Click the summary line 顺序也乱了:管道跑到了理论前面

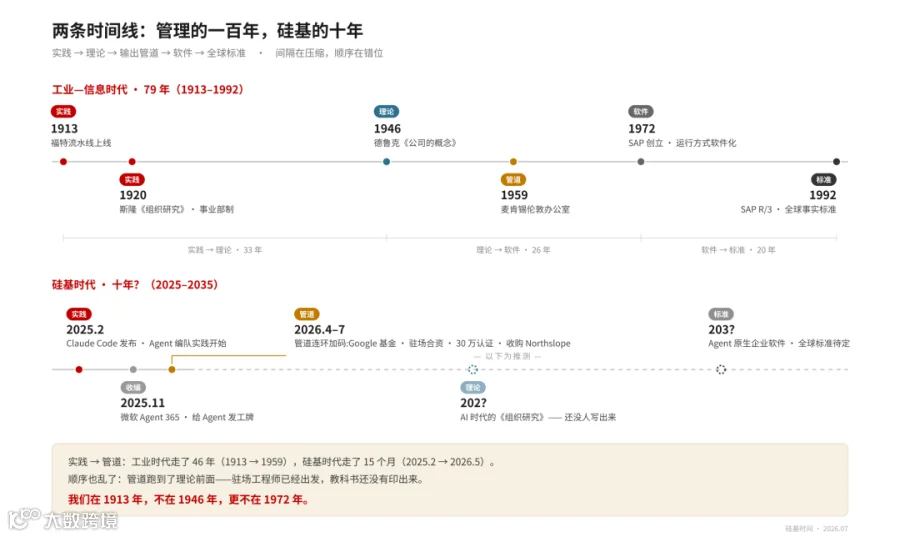point(247,479)
